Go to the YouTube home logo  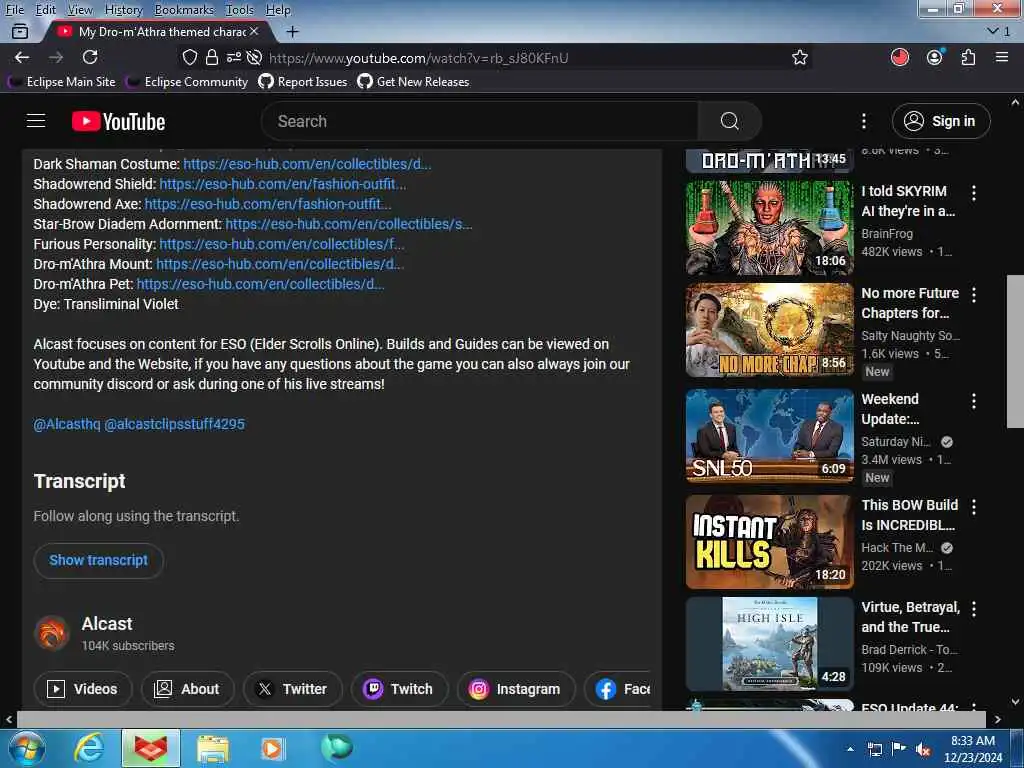118,121
